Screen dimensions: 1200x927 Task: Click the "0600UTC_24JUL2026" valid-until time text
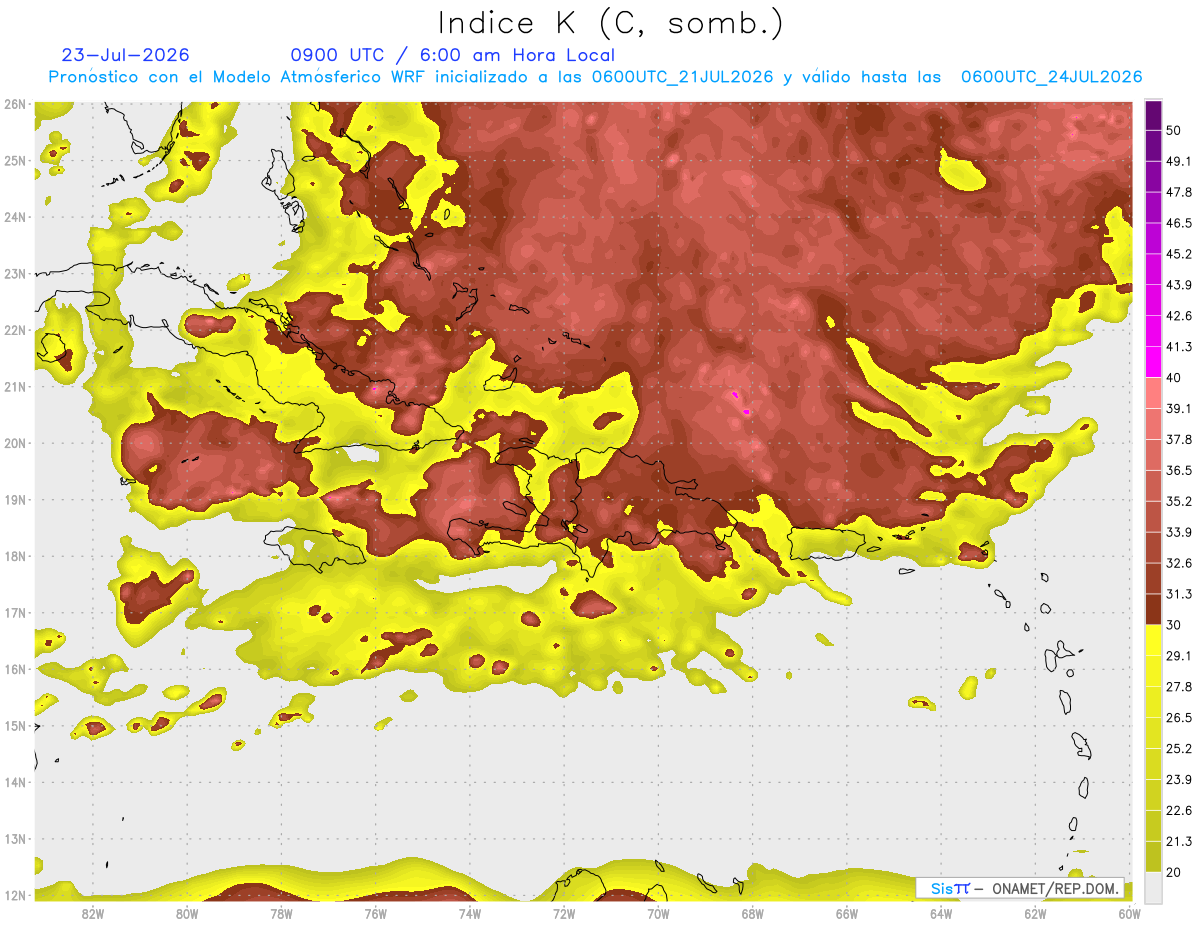(1051, 77)
